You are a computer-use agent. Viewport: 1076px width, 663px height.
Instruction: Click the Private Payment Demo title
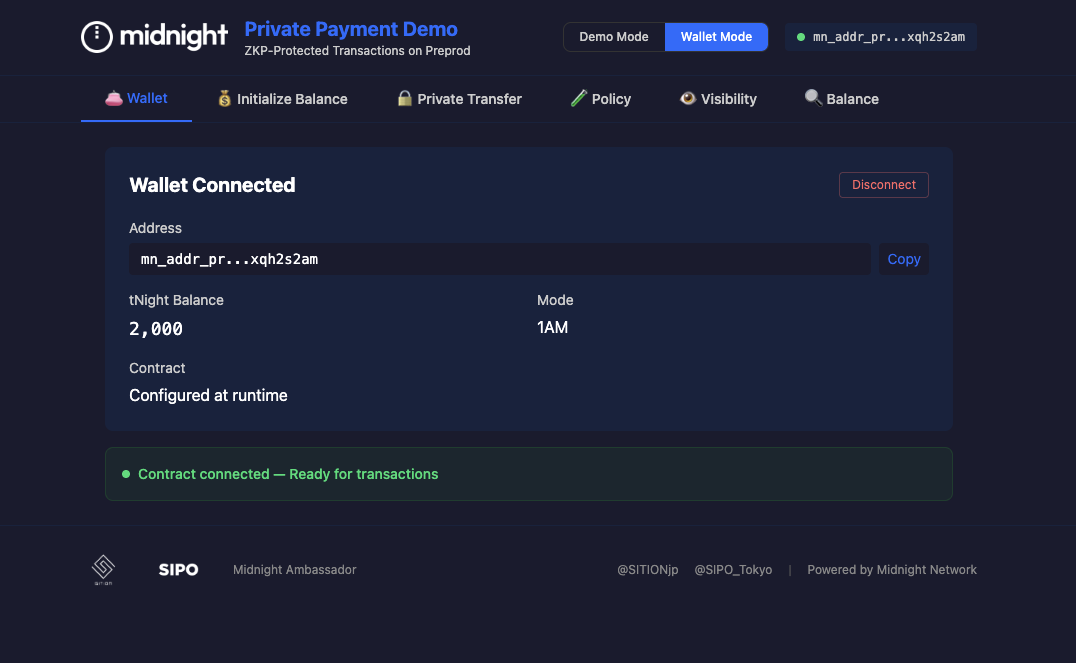[x=351, y=29]
